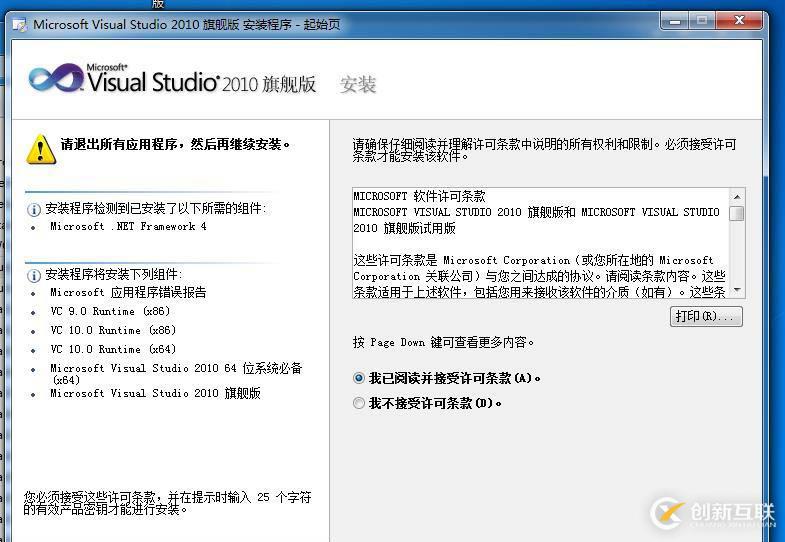Click the yellow warning triangle icon
The image size is (785, 542).
tap(41, 149)
